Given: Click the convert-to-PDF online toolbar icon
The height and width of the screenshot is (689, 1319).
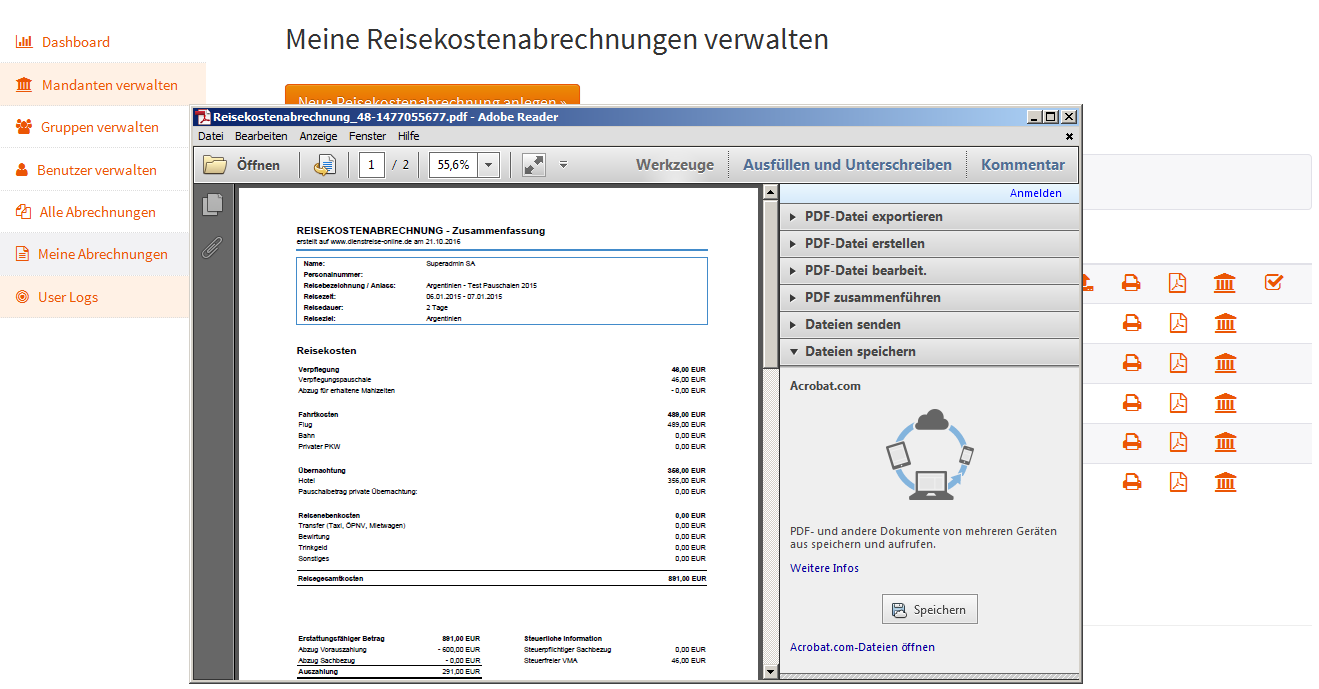Looking at the screenshot, I should 325,165.
